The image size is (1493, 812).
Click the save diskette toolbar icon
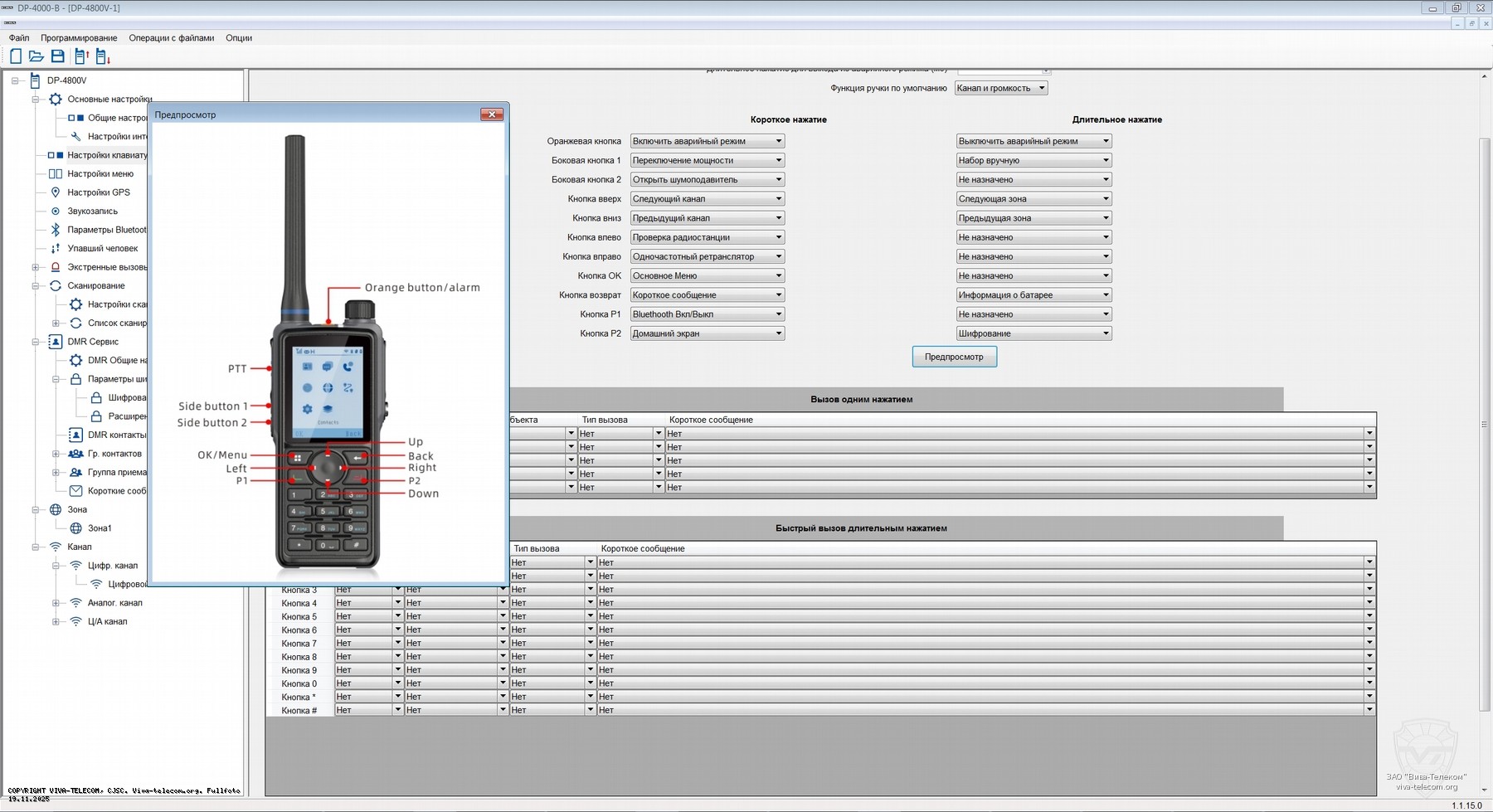click(58, 56)
